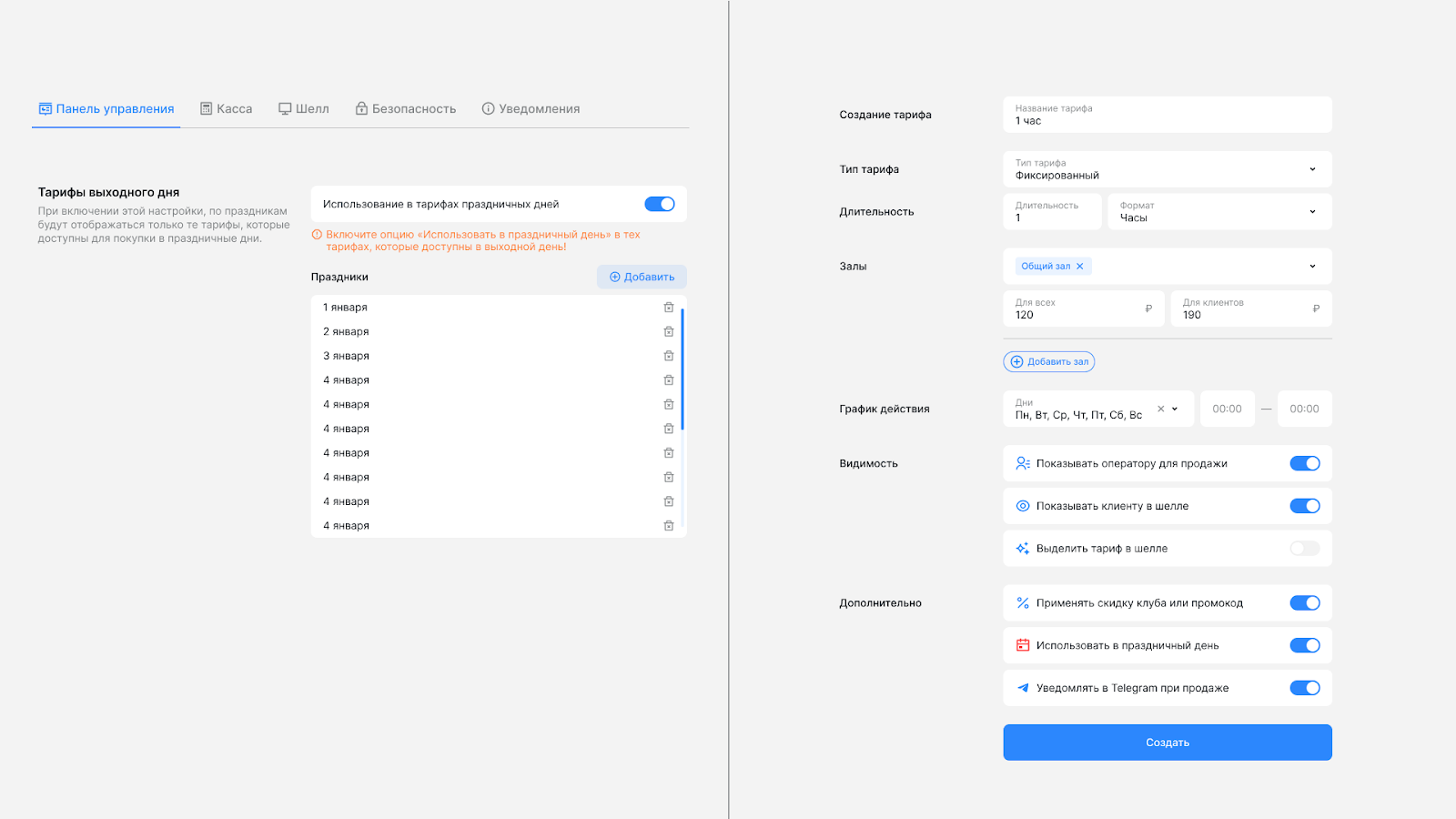
Task: Click the Общий зал tag label
Action: click(1046, 267)
